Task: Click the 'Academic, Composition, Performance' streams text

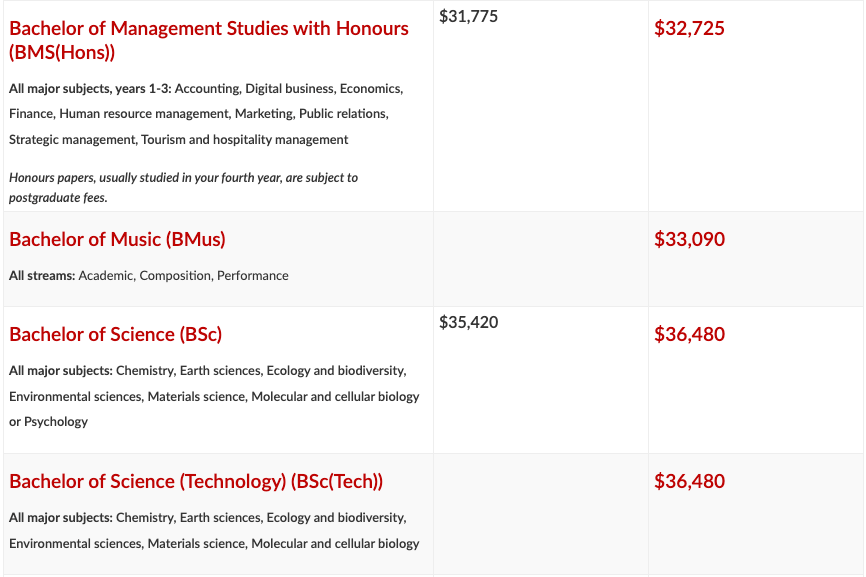Action: pos(183,275)
